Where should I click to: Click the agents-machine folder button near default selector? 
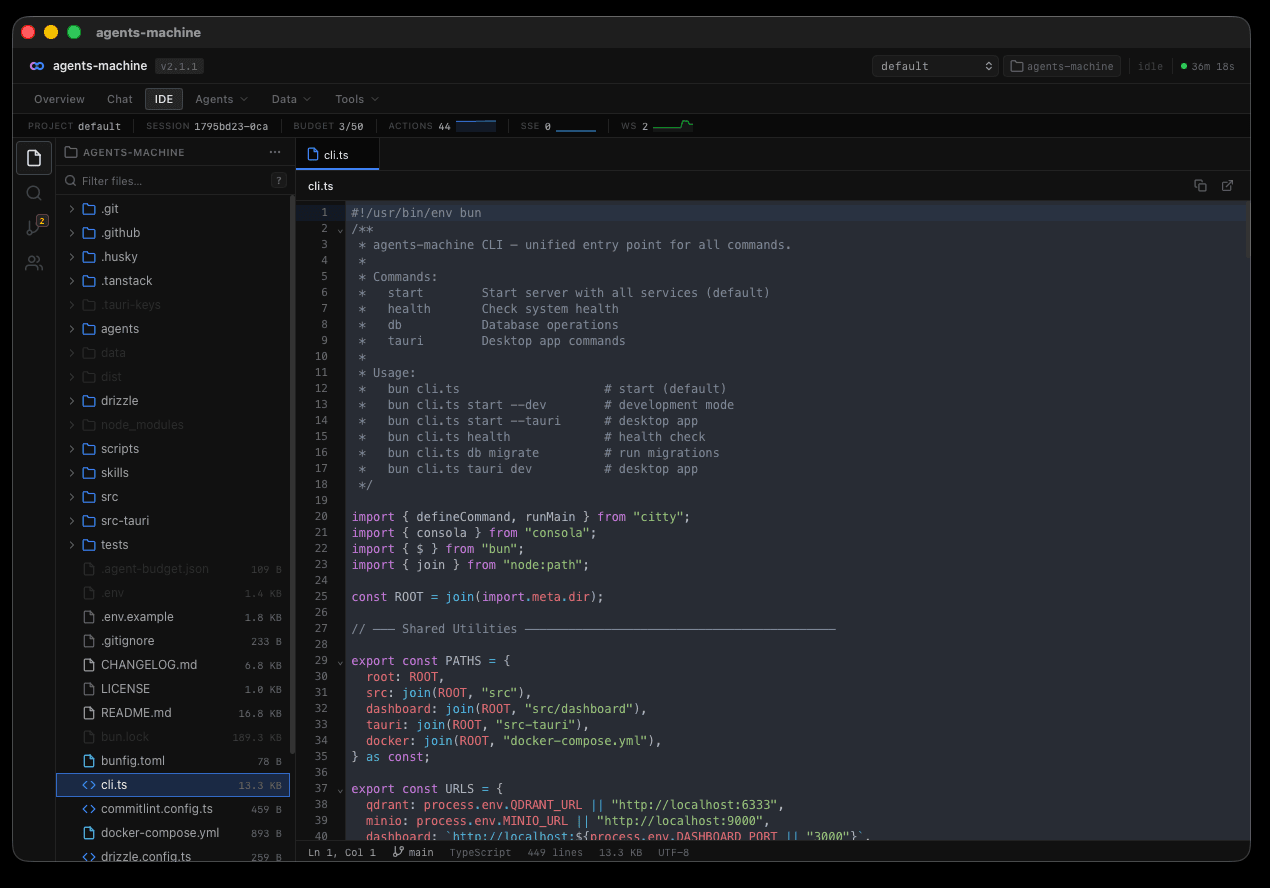(x=1062, y=65)
